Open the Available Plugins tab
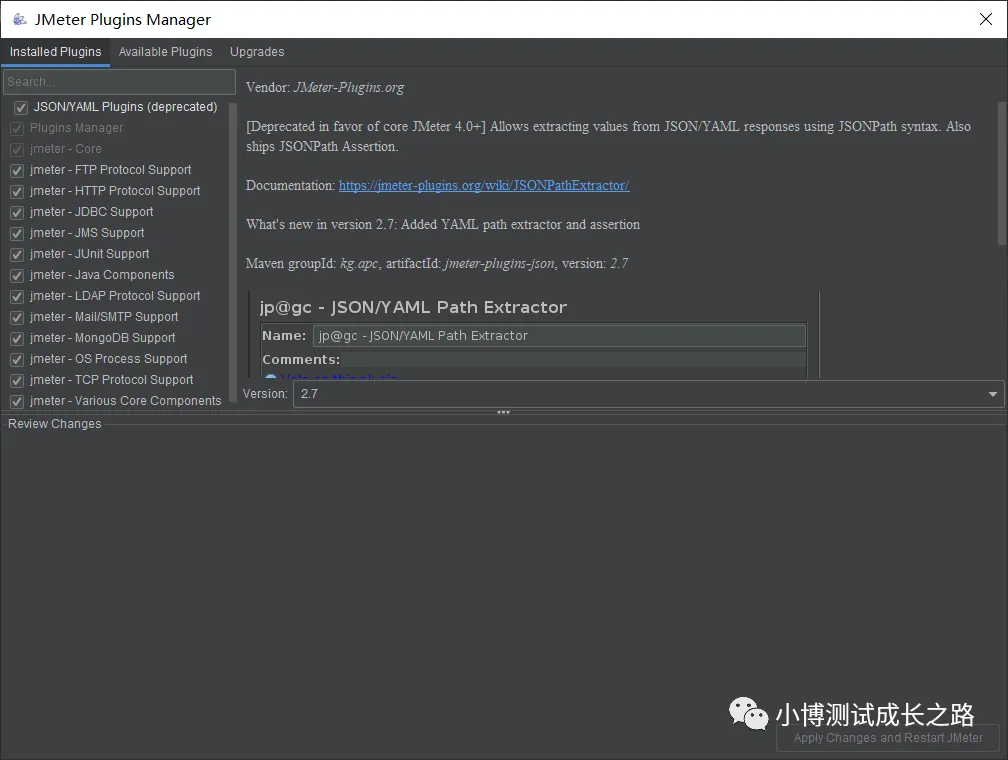1008x760 pixels. pyautogui.click(x=165, y=52)
